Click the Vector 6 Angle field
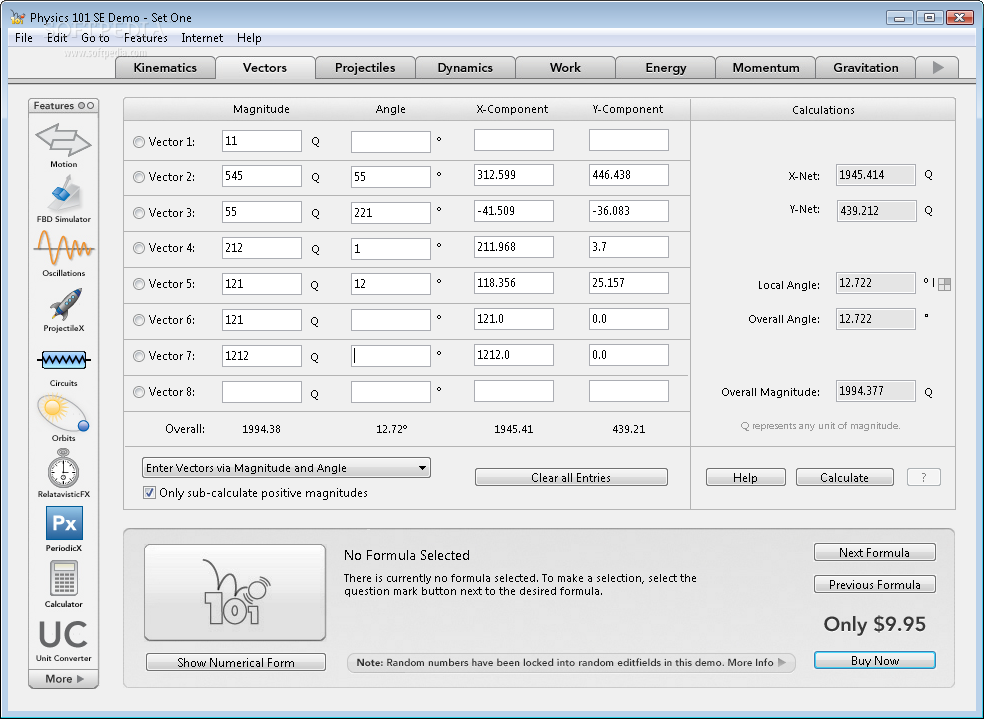 (390, 320)
